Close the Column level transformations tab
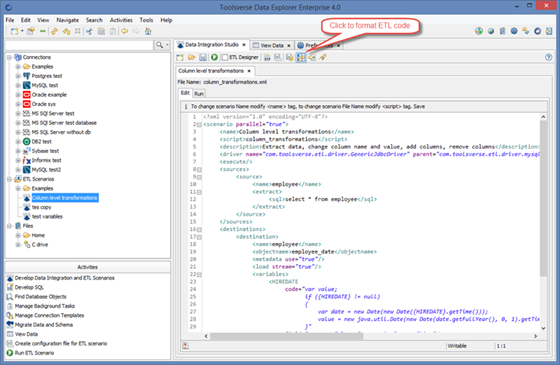 [249, 71]
